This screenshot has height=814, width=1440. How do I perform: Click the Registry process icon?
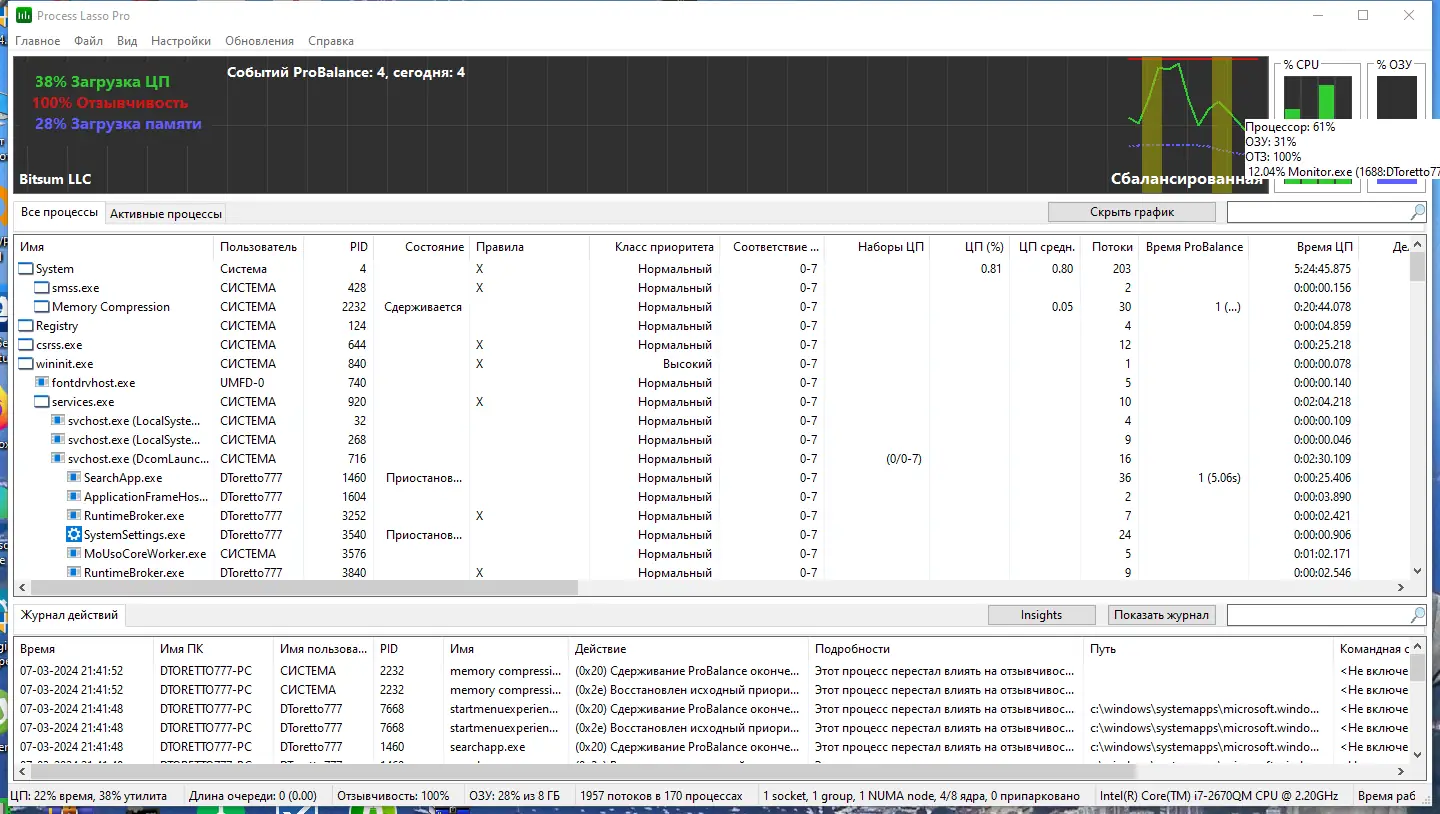pos(26,326)
